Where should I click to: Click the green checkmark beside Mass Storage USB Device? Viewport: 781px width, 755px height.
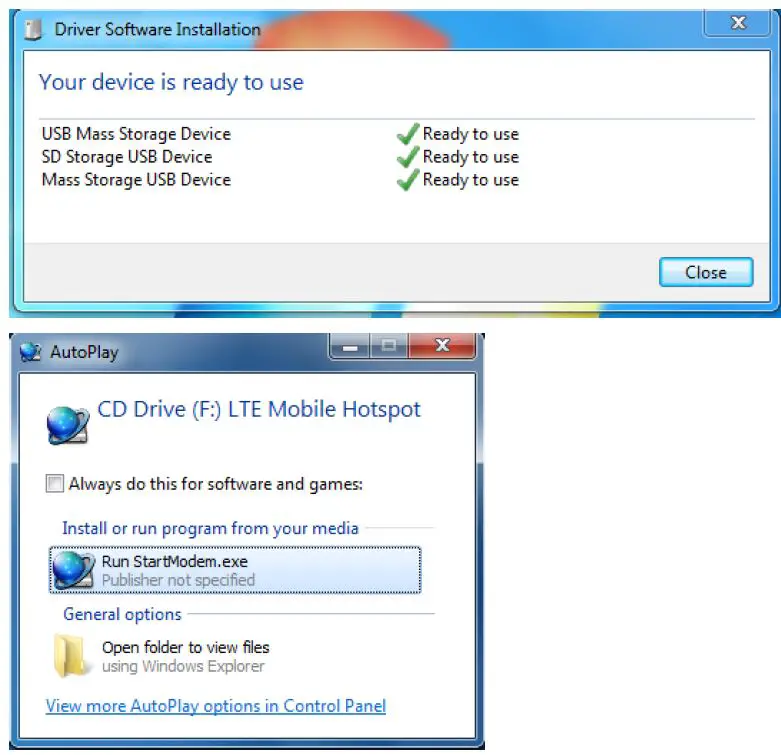coord(408,179)
